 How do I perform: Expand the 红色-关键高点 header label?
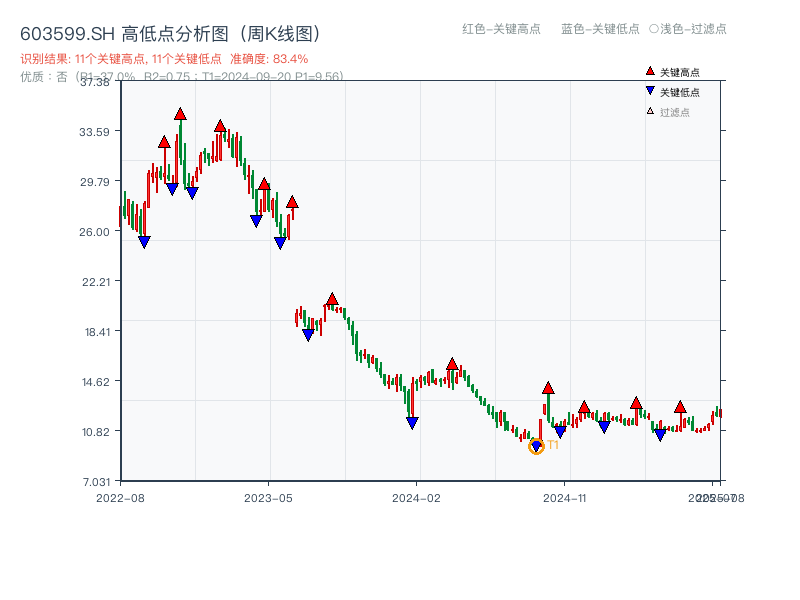[x=497, y=30]
